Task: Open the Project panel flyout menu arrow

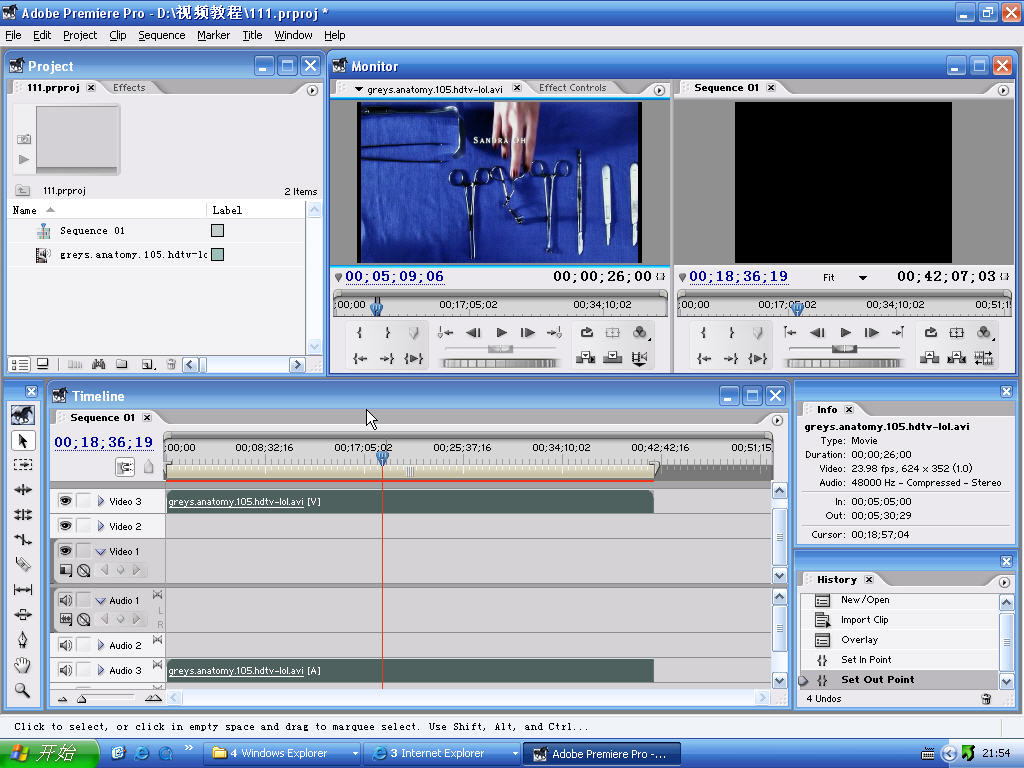Action: pos(312,90)
